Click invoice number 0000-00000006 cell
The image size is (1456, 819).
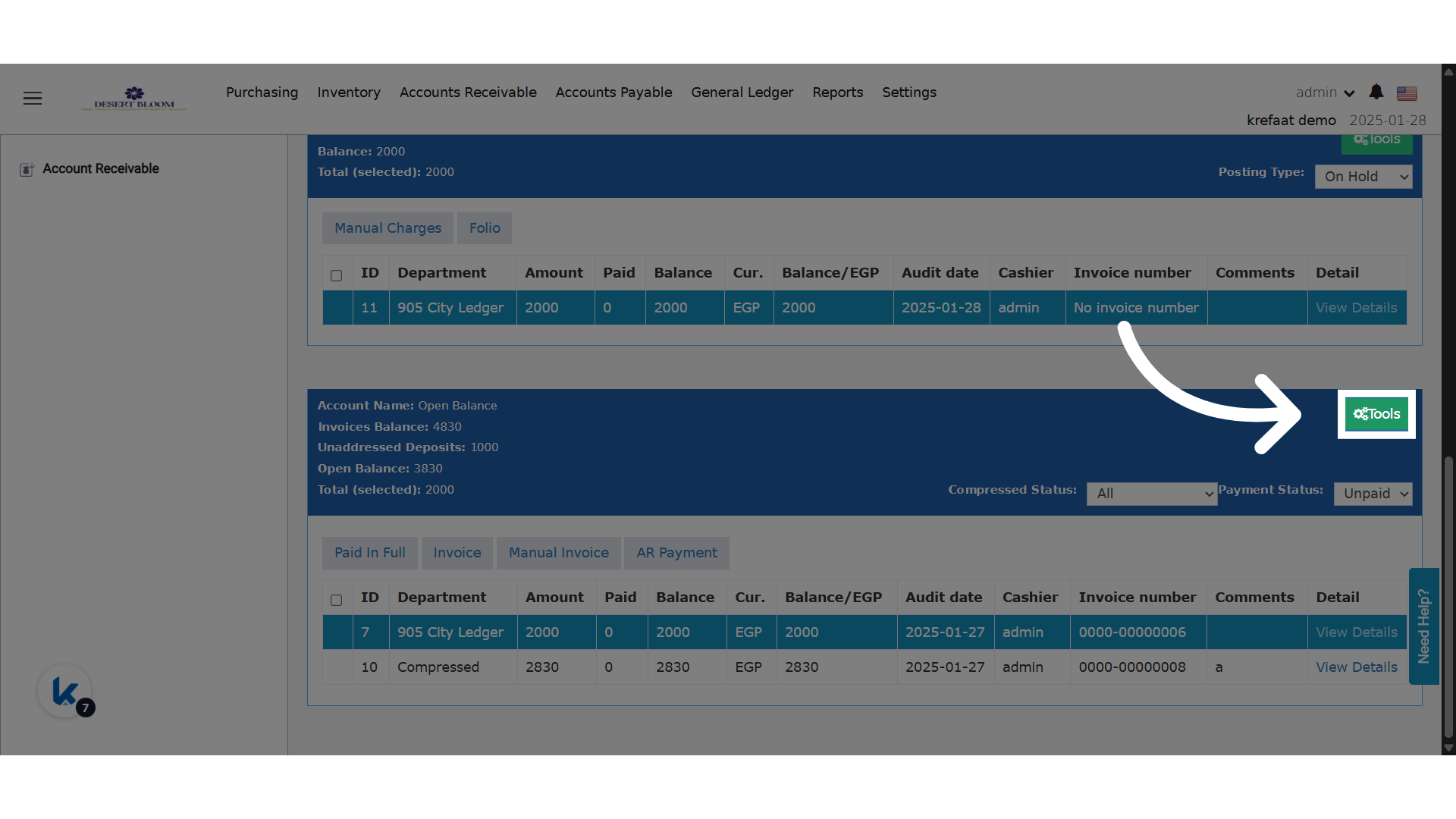coord(1138,632)
